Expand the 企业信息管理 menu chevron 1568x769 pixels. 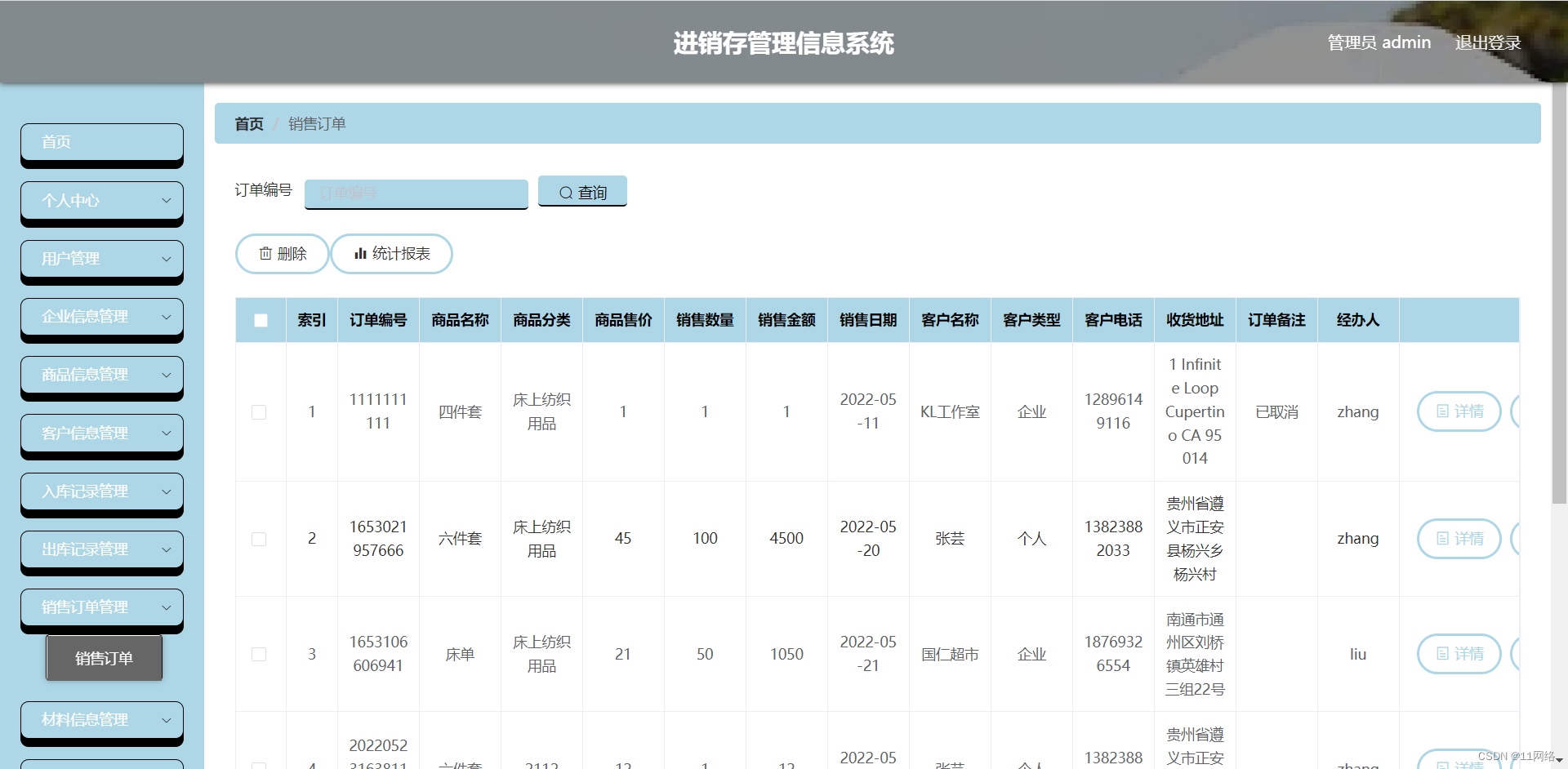click(167, 317)
